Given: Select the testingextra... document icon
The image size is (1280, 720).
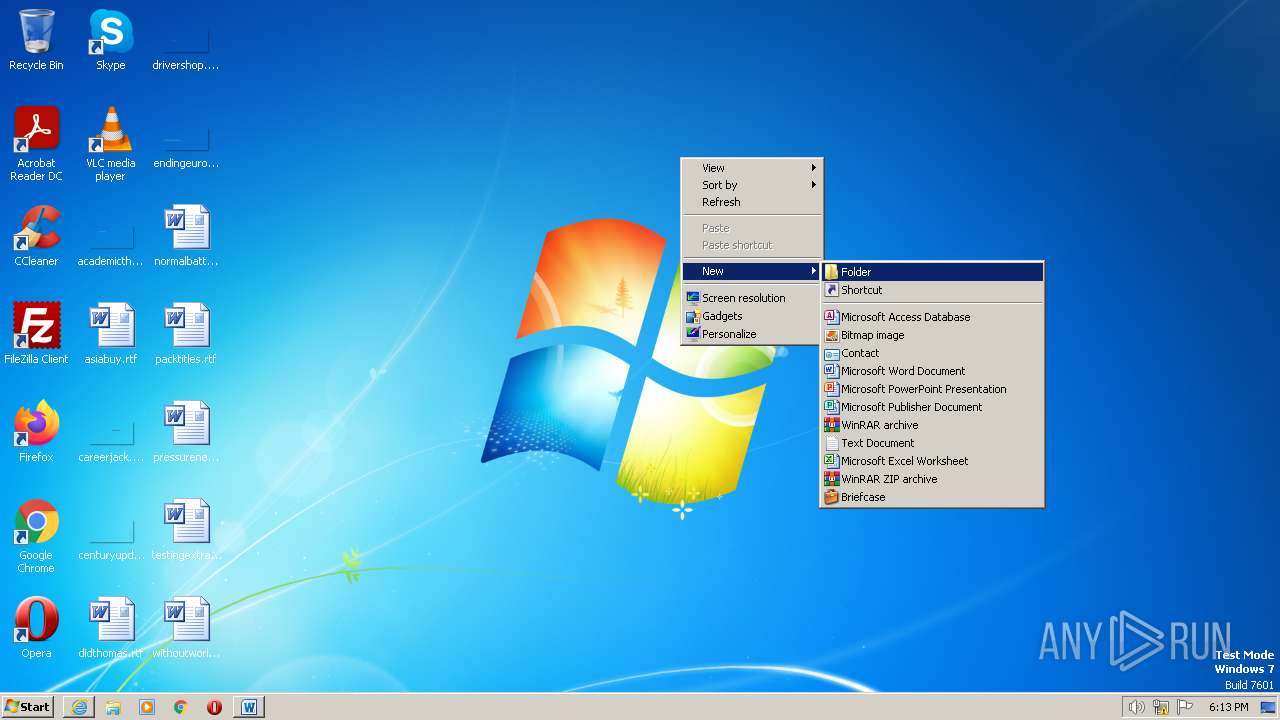Looking at the screenshot, I should 185,530.
